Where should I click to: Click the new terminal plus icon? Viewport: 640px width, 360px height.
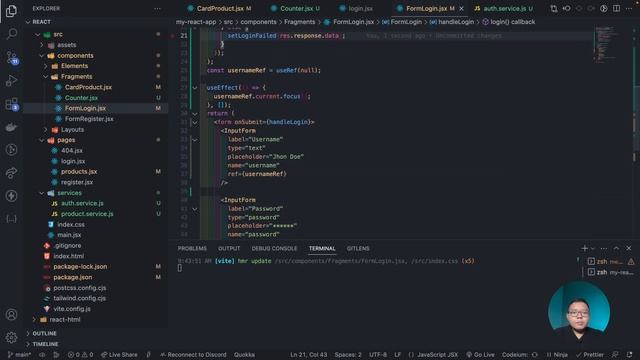(584, 248)
